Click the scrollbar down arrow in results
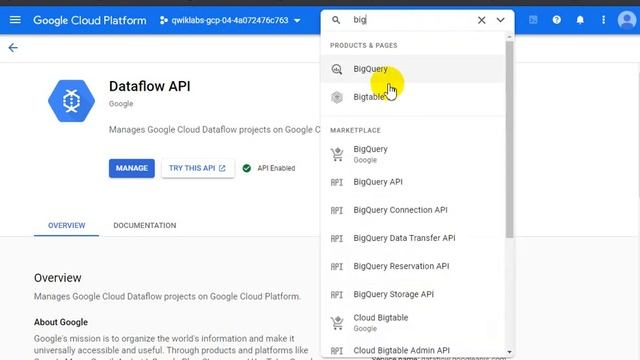Image resolution: width=640 pixels, height=360 pixels. click(509, 352)
